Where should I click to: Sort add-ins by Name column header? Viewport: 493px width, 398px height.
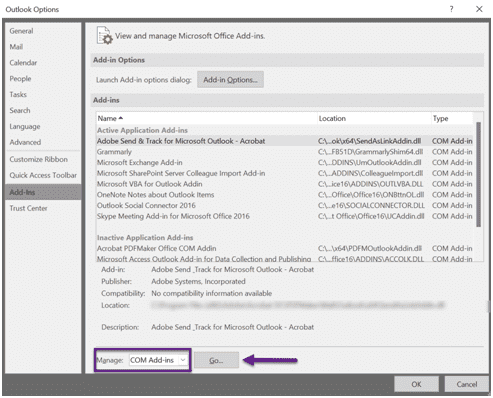coord(206,118)
